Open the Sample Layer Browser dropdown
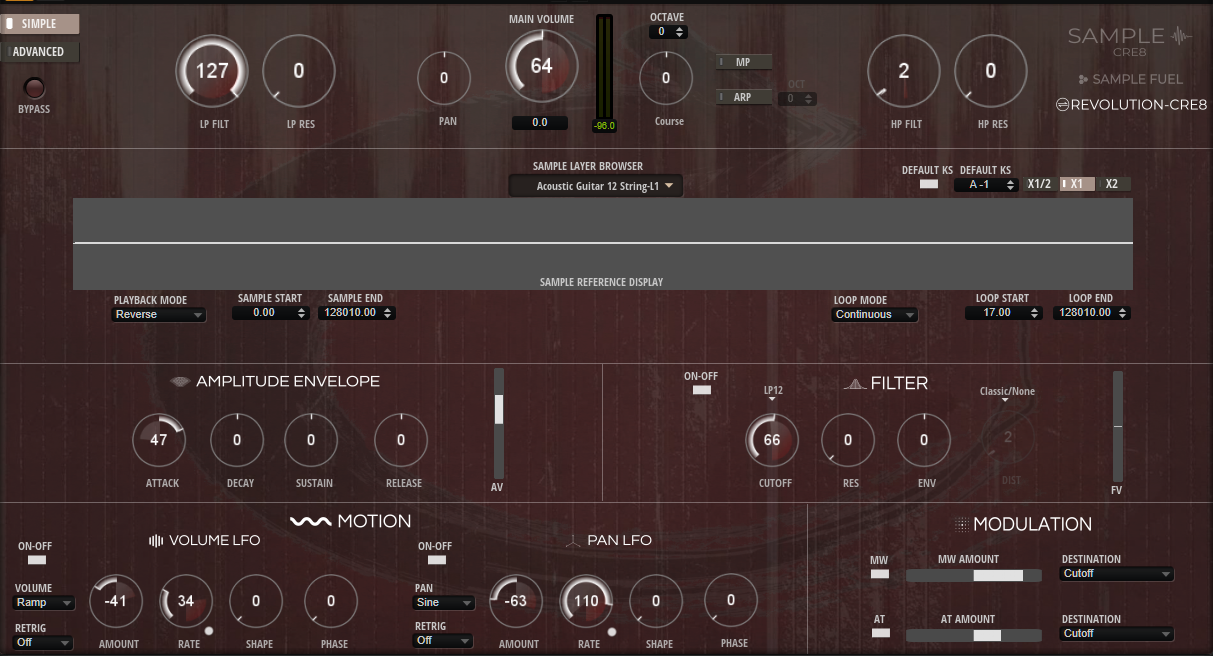Image resolution: width=1213 pixels, height=656 pixels. click(596, 186)
